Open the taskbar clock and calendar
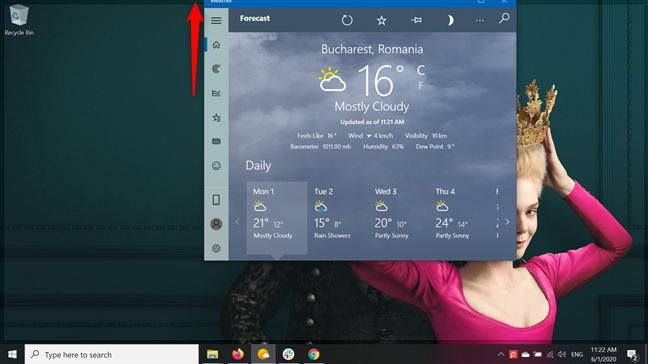 coord(603,354)
